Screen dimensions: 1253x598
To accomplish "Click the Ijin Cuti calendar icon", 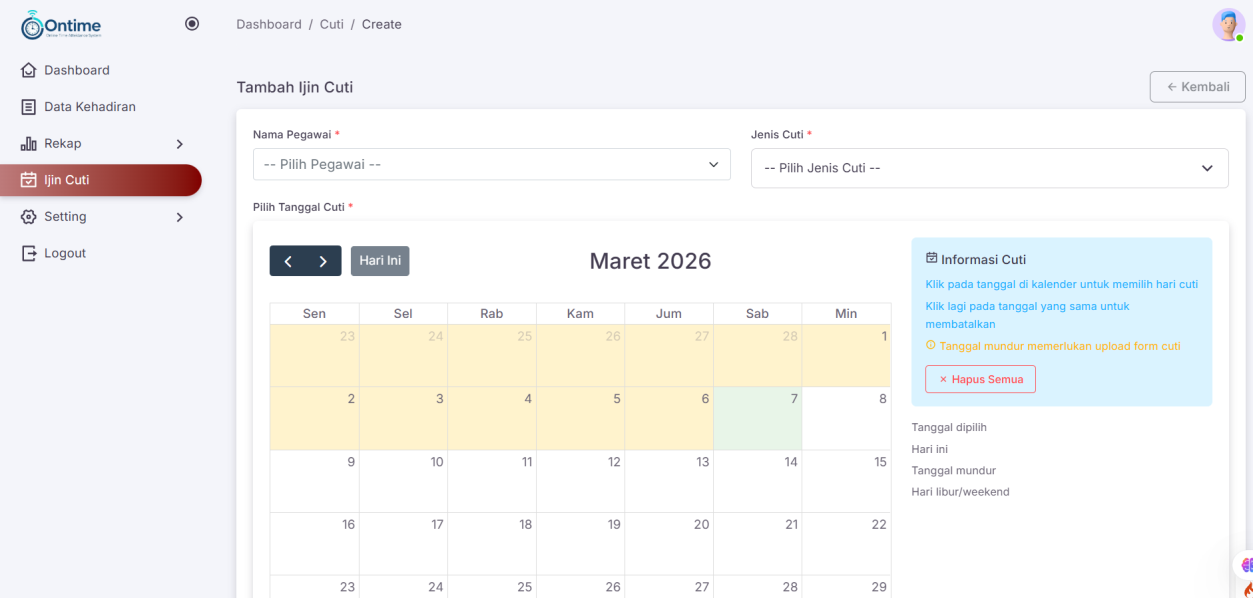I will (29, 180).
